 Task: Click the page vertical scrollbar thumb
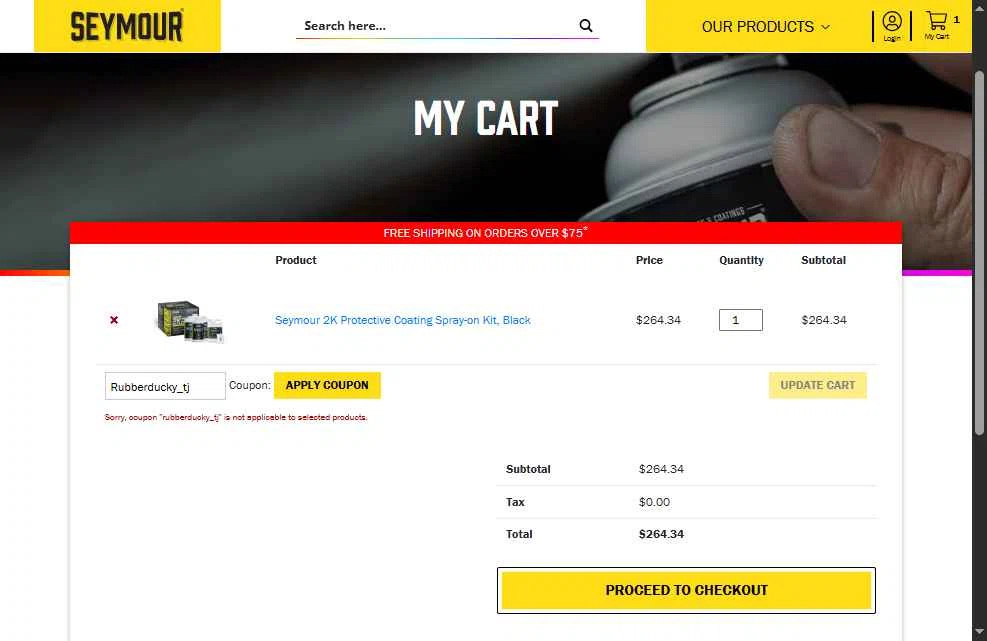[979, 252]
